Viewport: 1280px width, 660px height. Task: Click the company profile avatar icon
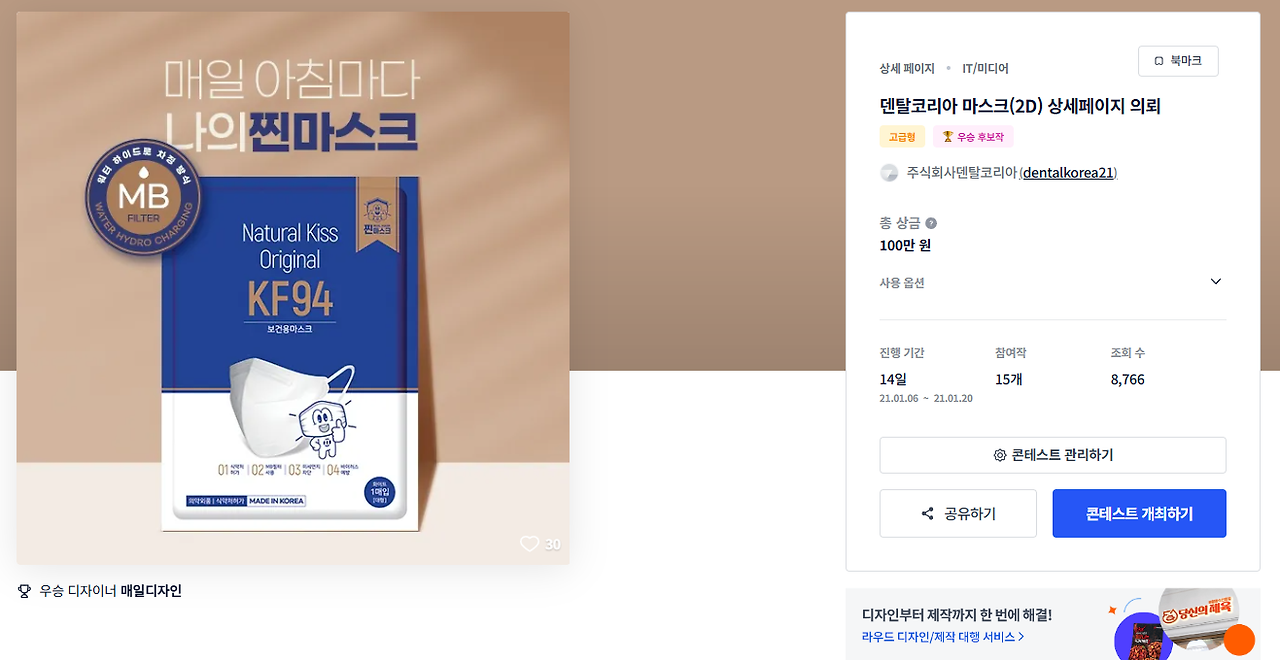[x=889, y=173]
